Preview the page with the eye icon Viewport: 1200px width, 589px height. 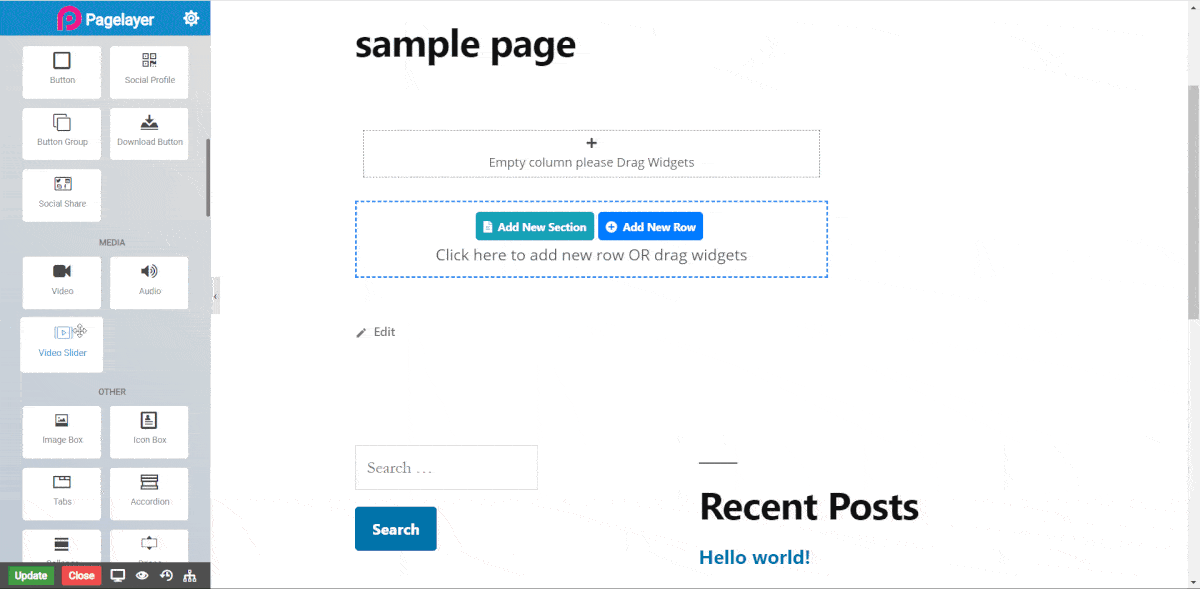pyautogui.click(x=141, y=576)
